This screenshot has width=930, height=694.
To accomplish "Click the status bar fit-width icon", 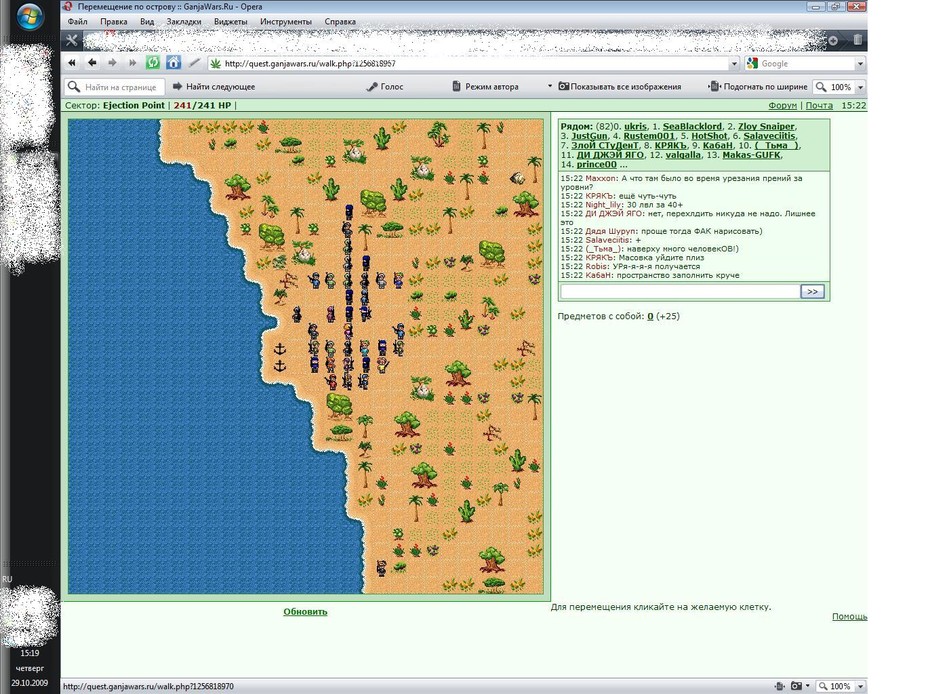I will (779, 686).
